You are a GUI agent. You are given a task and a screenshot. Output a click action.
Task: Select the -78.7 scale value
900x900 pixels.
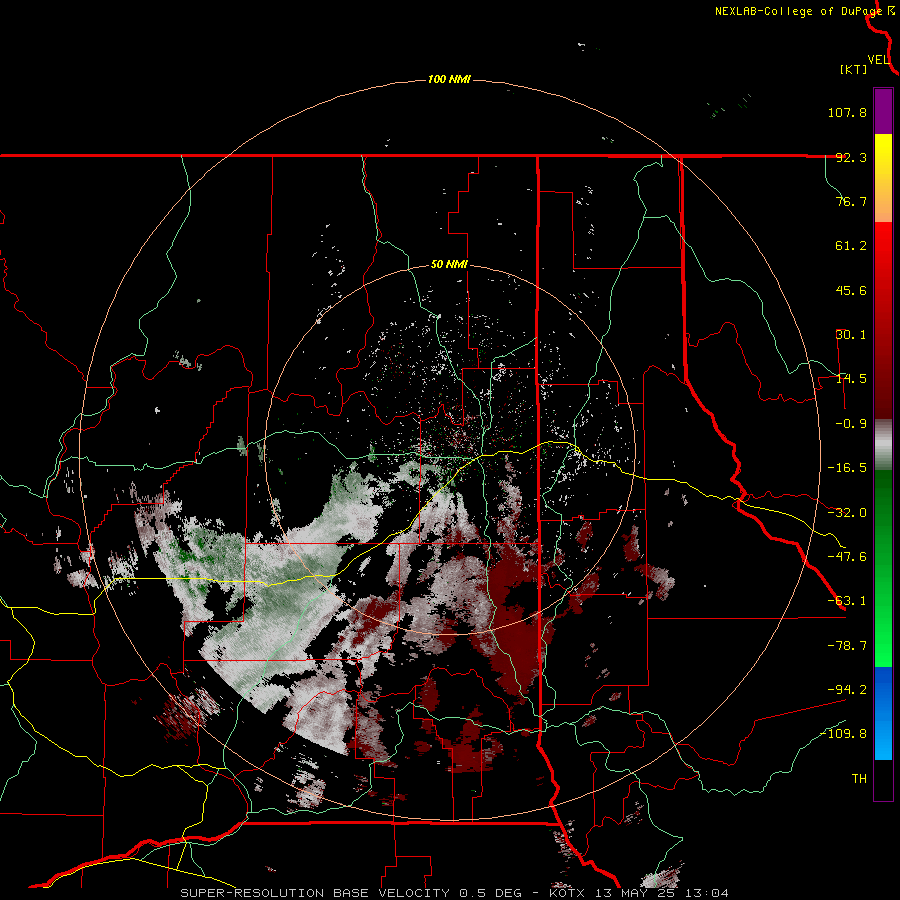coord(847,646)
